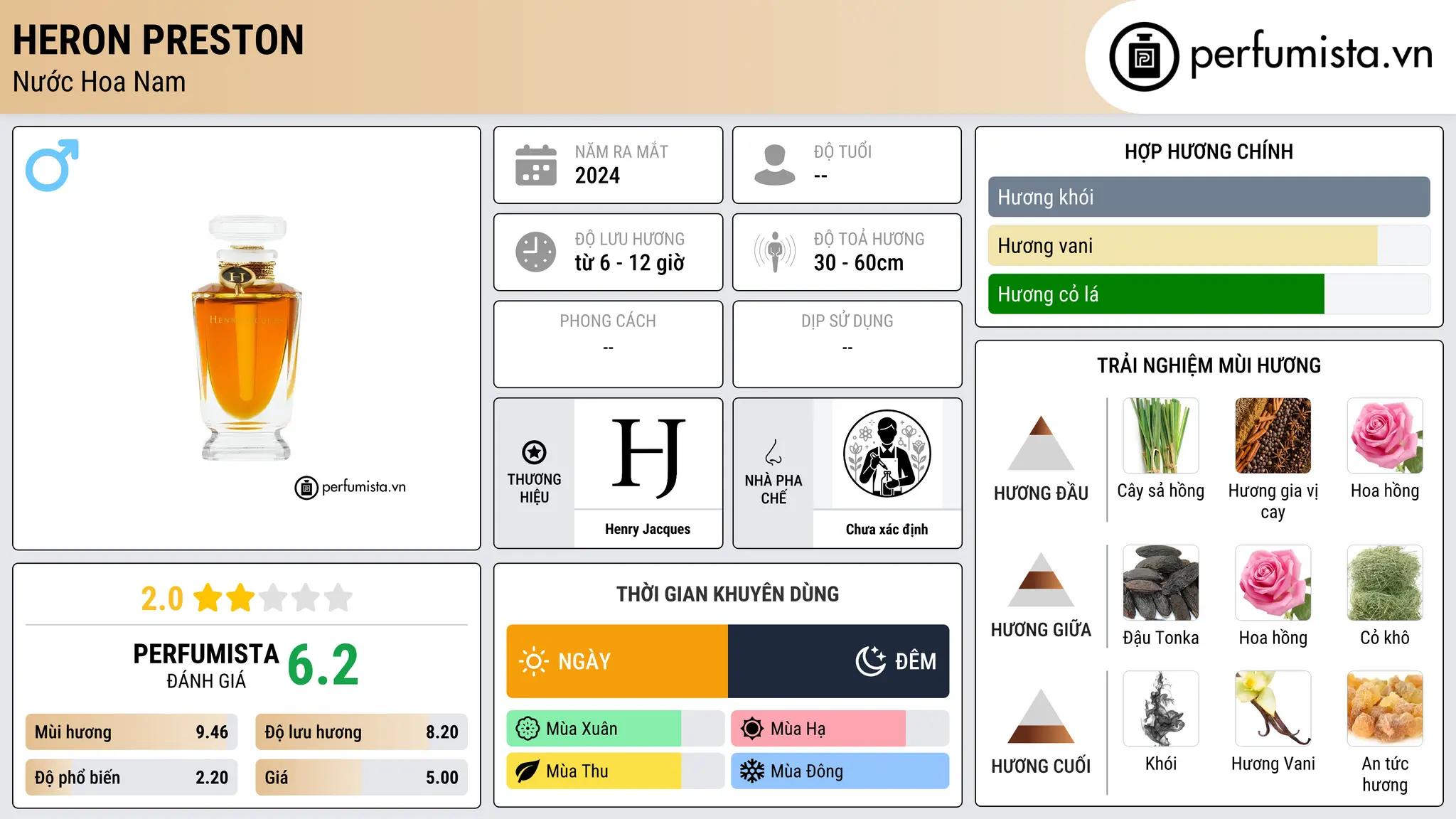Click the flower icon for Mùa Xuân
1456x819 pixels.
tap(528, 729)
